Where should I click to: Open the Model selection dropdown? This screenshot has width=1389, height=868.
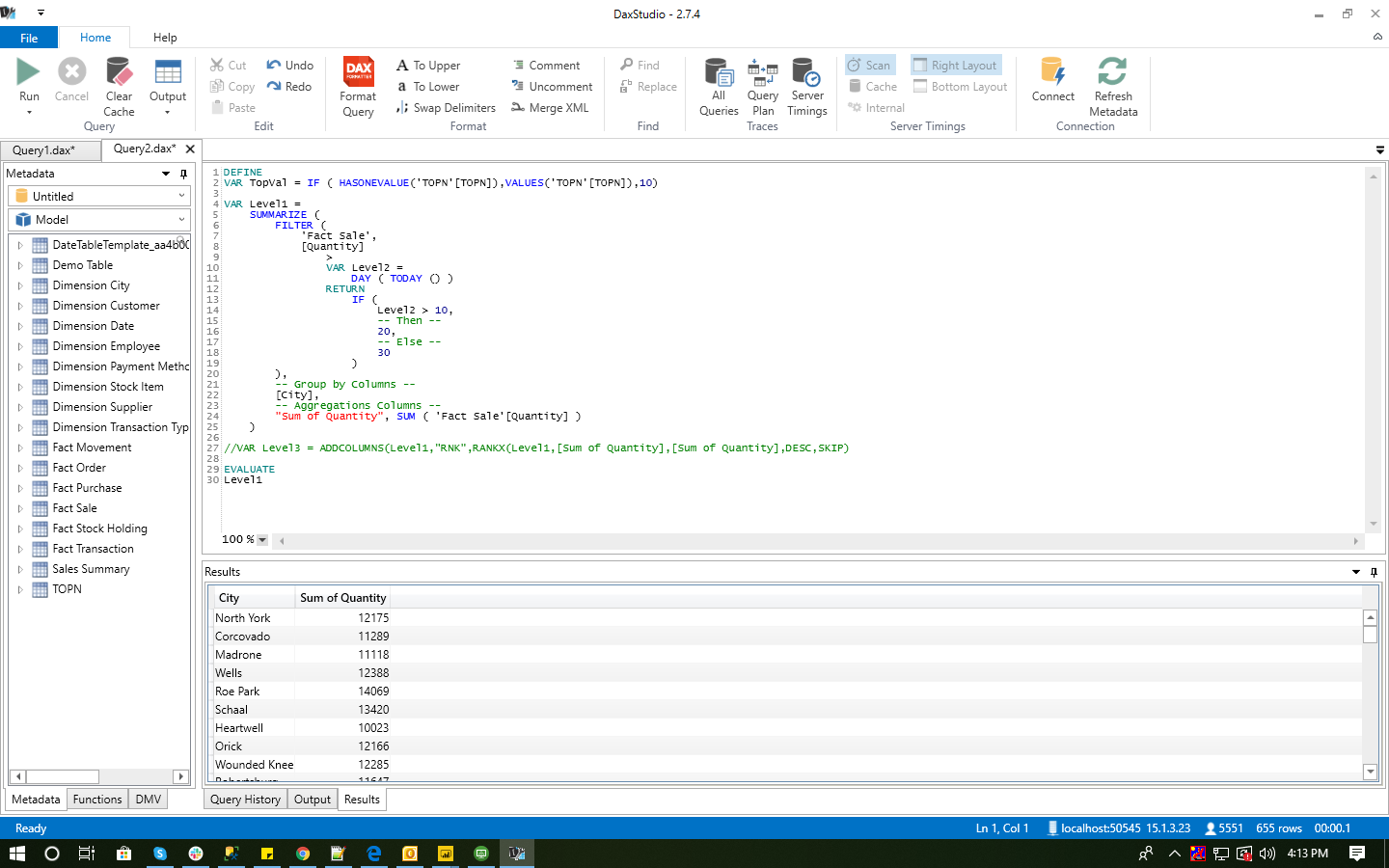(99, 220)
